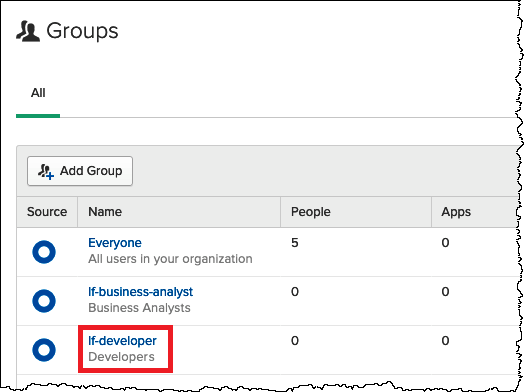The width and height of the screenshot is (524, 392).
Task: Click the Apps column header
Action: 456,212
